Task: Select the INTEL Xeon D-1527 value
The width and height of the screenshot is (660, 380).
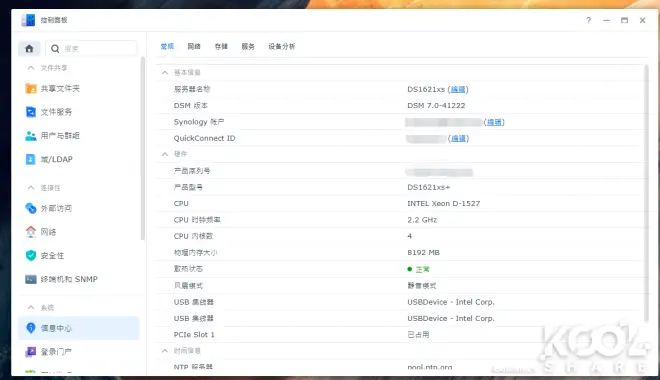Action: point(444,204)
